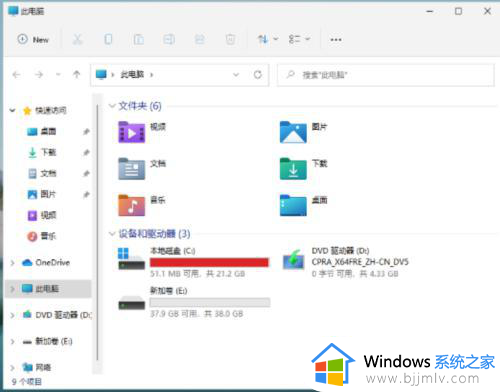Image resolution: width=500 pixels, height=392 pixels.
Task: Go forward with the right arrow
Action: click(39, 75)
